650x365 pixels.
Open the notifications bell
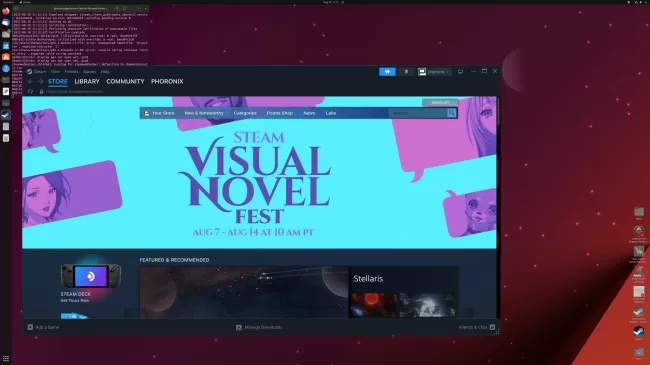(x=406, y=72)
